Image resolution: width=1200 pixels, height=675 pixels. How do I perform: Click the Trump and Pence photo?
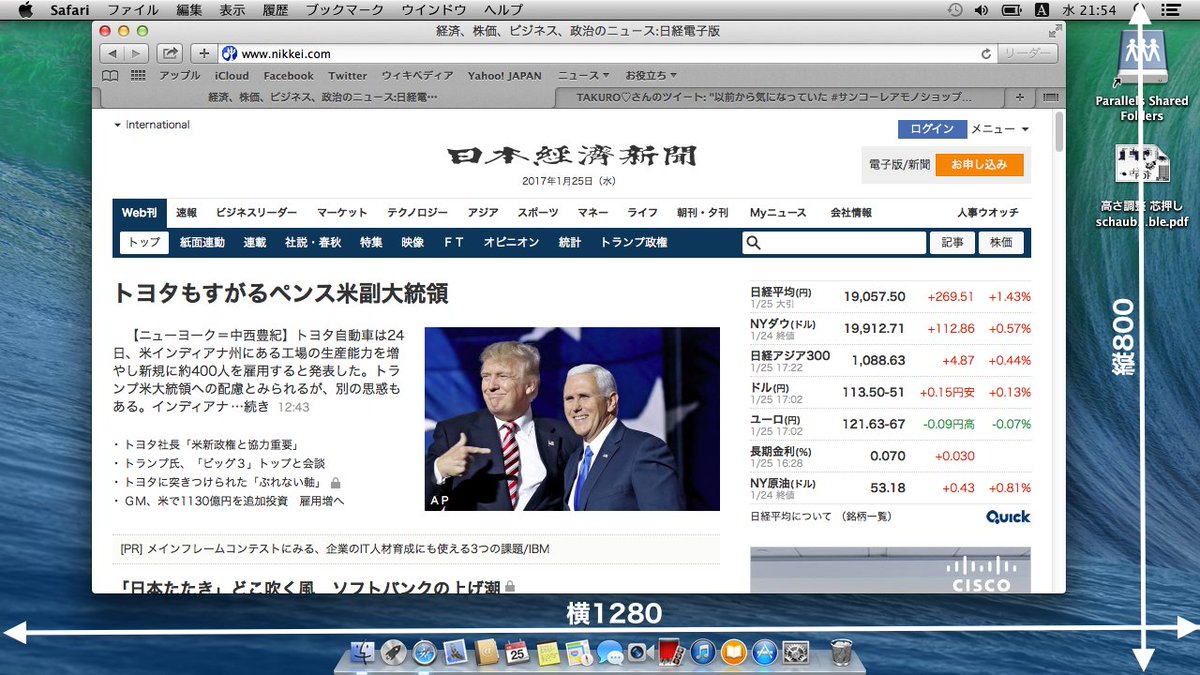572,419
